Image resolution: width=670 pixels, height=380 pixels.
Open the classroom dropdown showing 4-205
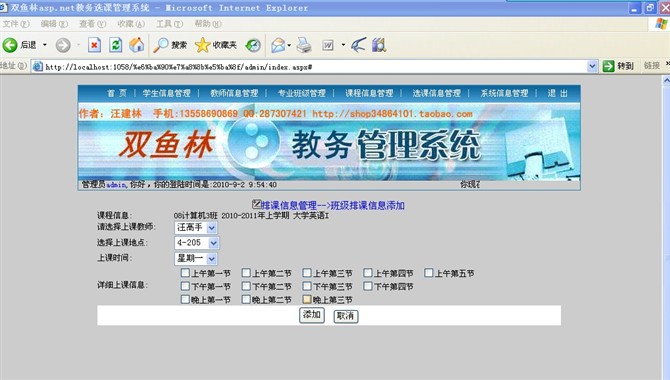pos(197,243)
